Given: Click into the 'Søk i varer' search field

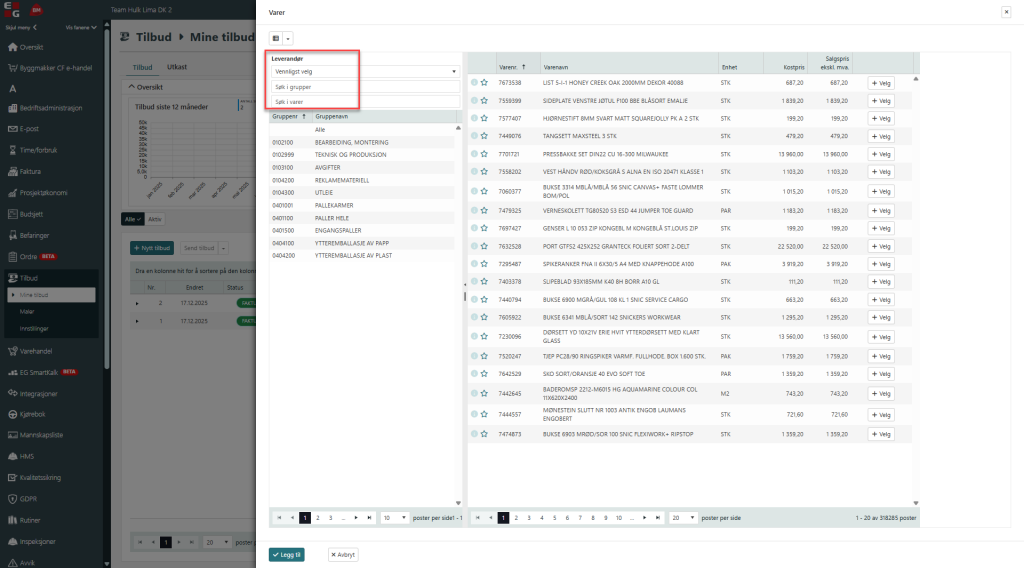Looking at the screenshot, I should point(364,102).
